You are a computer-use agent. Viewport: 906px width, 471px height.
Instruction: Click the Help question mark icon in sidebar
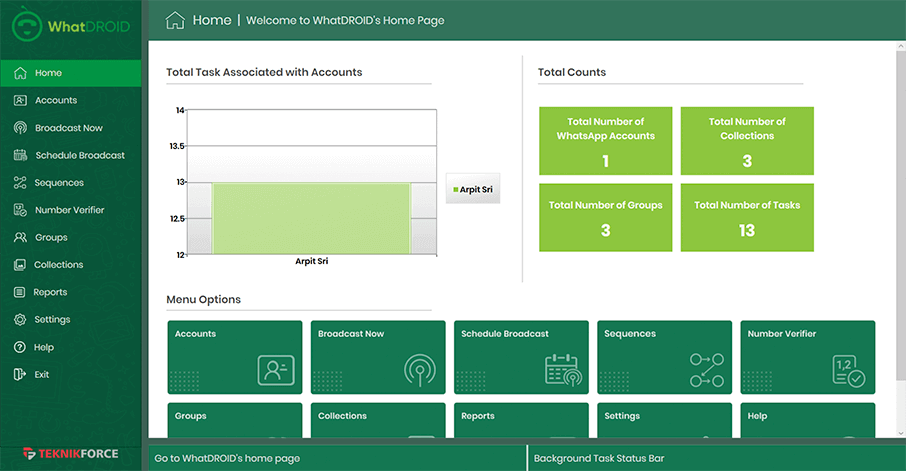[x=20, y=347]
